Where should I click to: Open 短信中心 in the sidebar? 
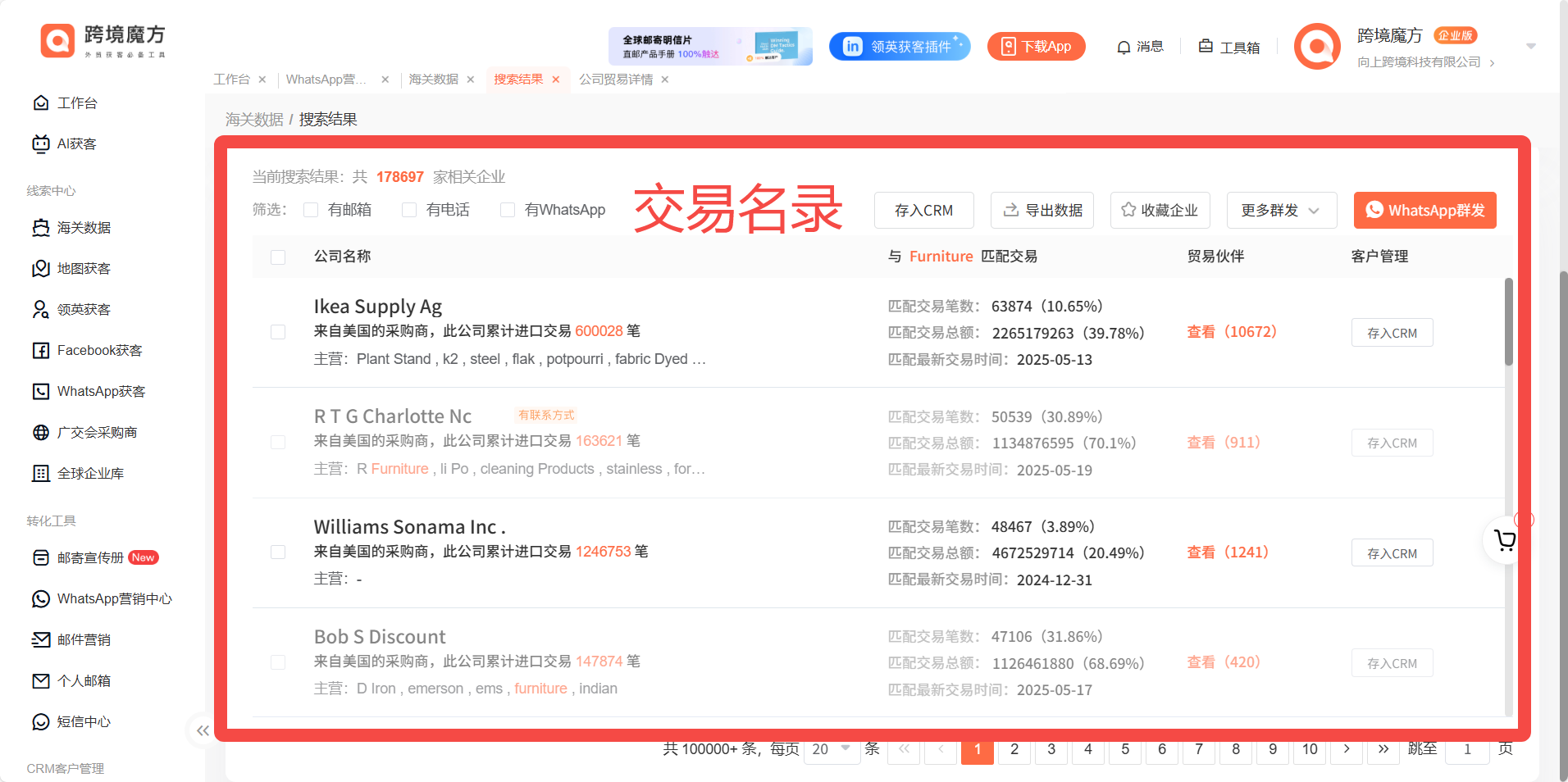point(72,722)
